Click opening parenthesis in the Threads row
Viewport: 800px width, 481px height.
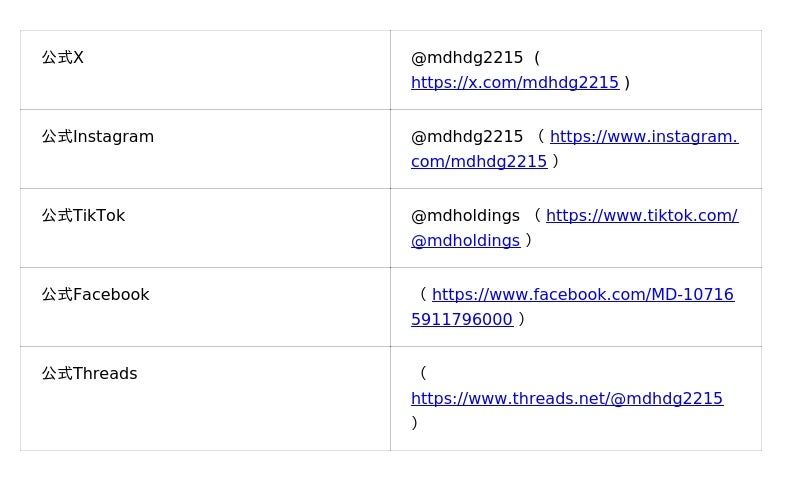(x=423, y=374)
